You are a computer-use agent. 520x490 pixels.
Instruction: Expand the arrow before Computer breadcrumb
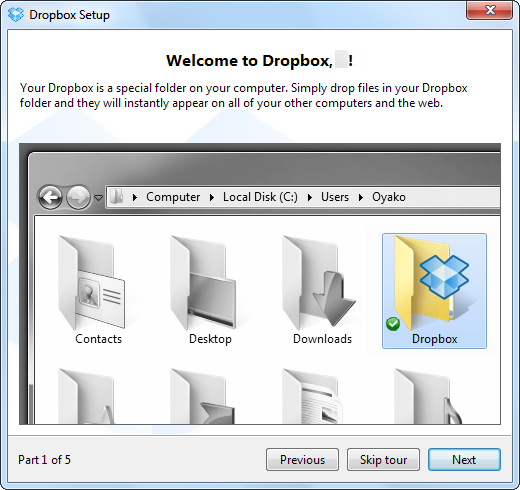pyautogui.click(x=135, y=197)
